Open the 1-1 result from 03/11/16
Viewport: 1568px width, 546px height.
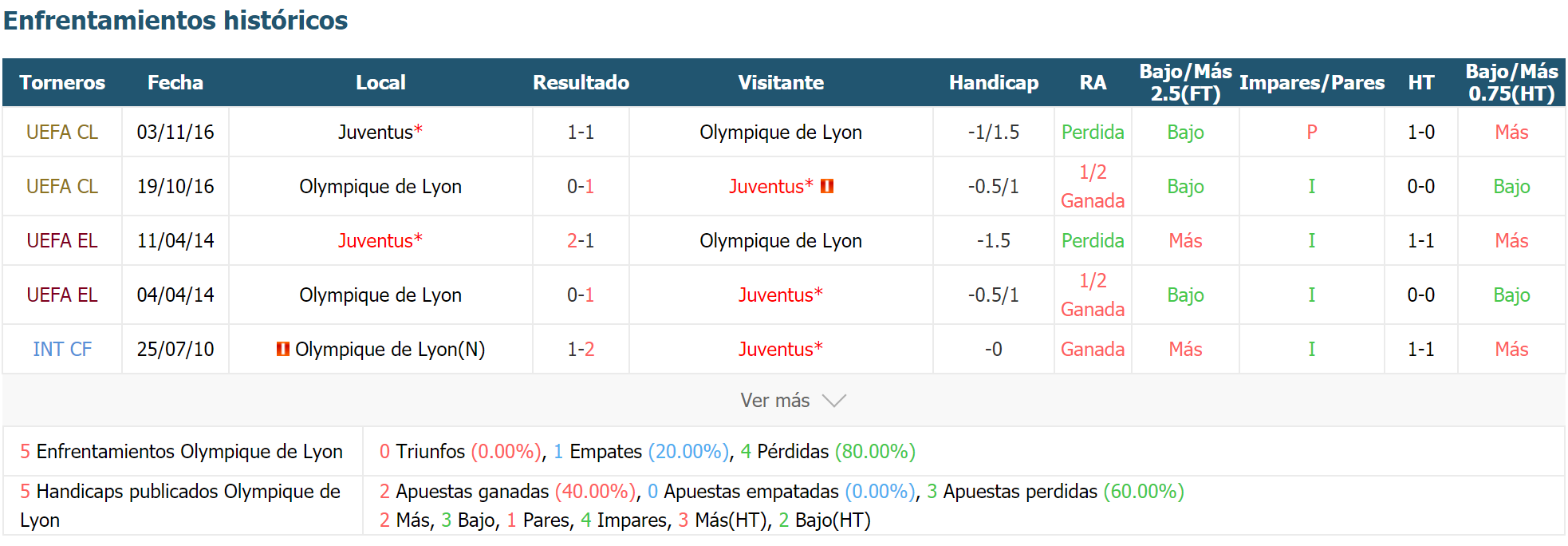coord(581,132)
